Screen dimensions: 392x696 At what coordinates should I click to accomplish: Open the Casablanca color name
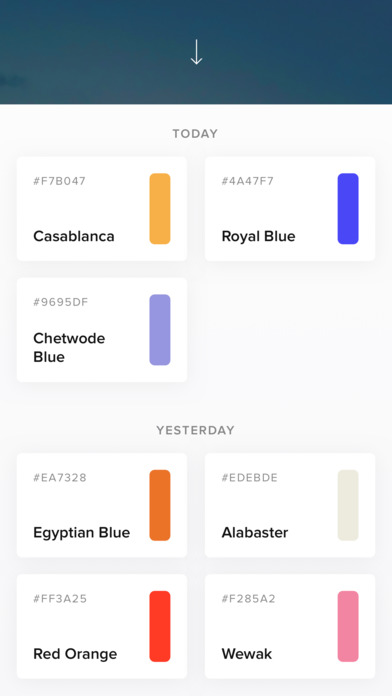coord(74,236)
